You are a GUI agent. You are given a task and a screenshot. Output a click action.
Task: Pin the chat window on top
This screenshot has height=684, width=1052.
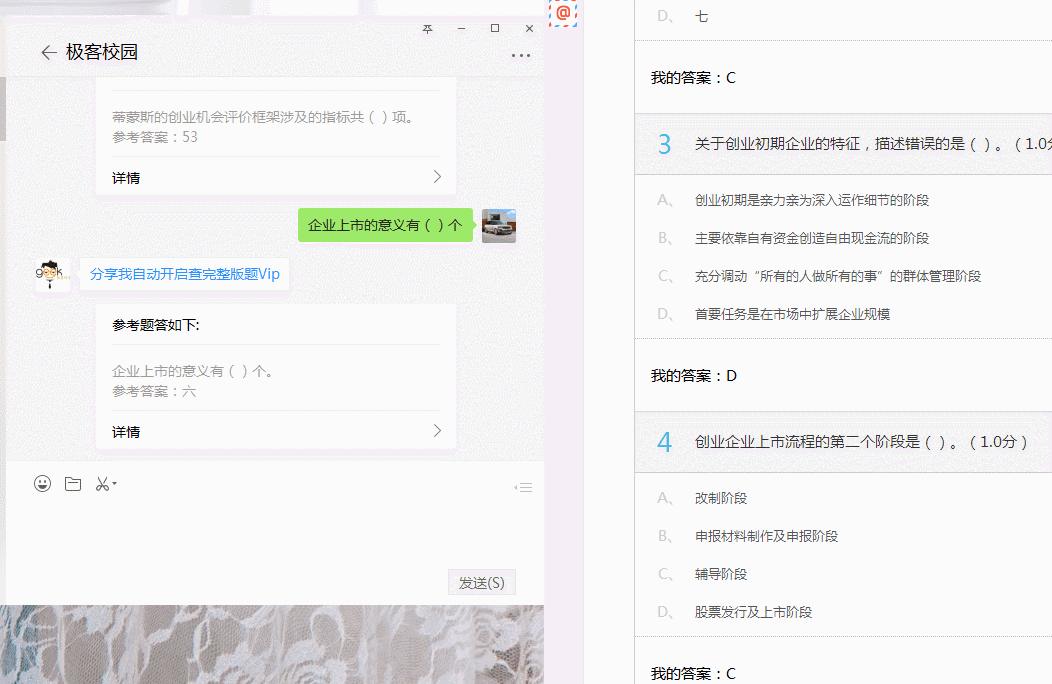(x=427, y=29)
